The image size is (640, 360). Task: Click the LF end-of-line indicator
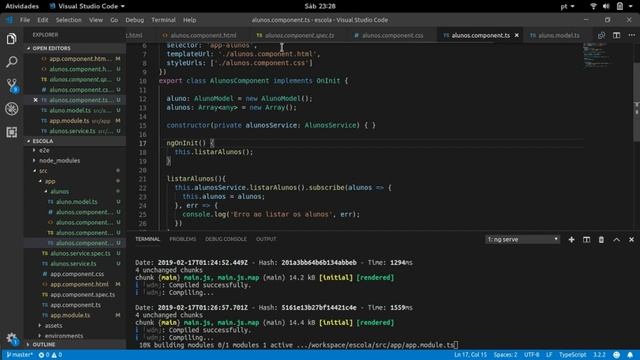click(x=549, y=355)
